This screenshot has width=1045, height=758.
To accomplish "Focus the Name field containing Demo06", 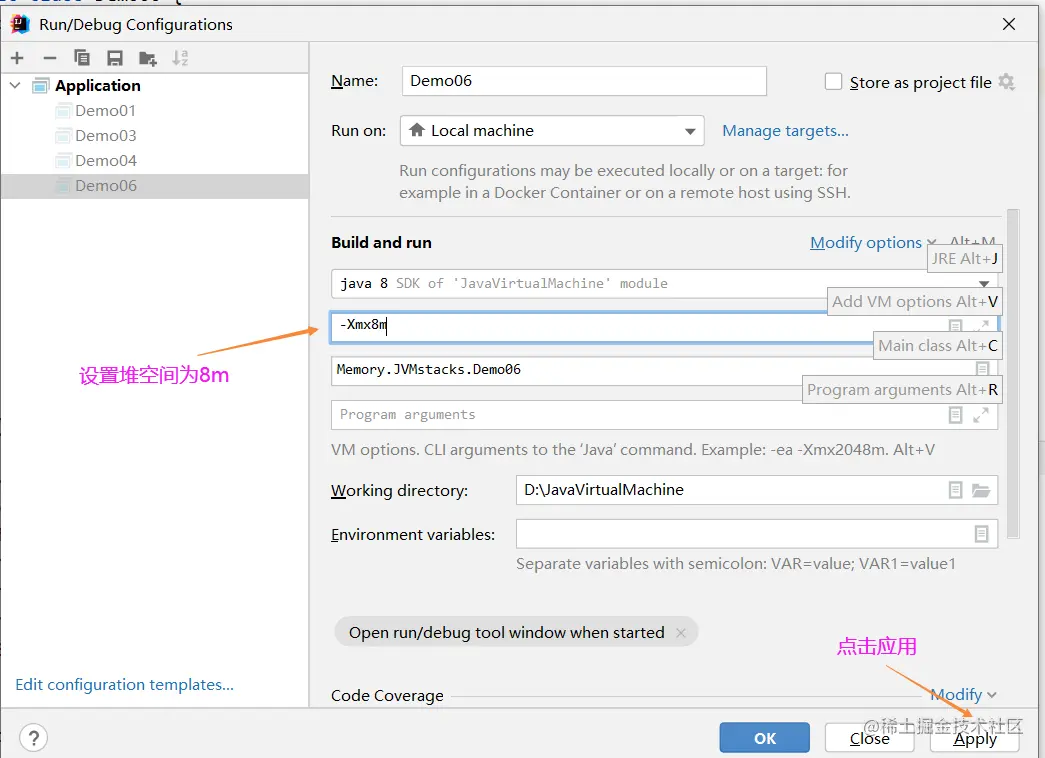I will point(584,81).
